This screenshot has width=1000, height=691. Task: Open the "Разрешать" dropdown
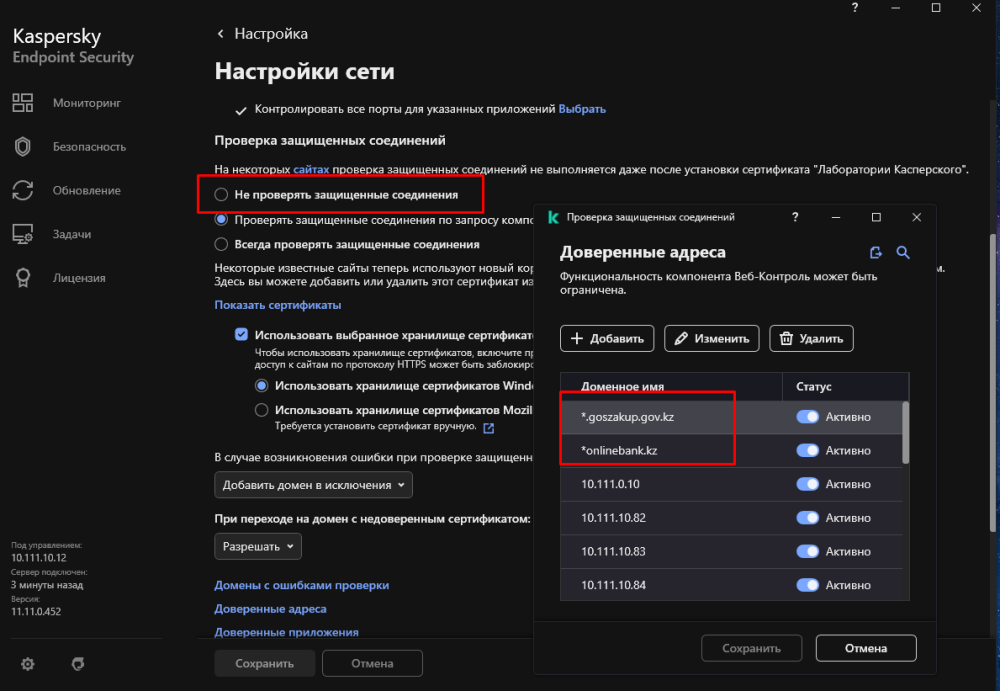258,547
